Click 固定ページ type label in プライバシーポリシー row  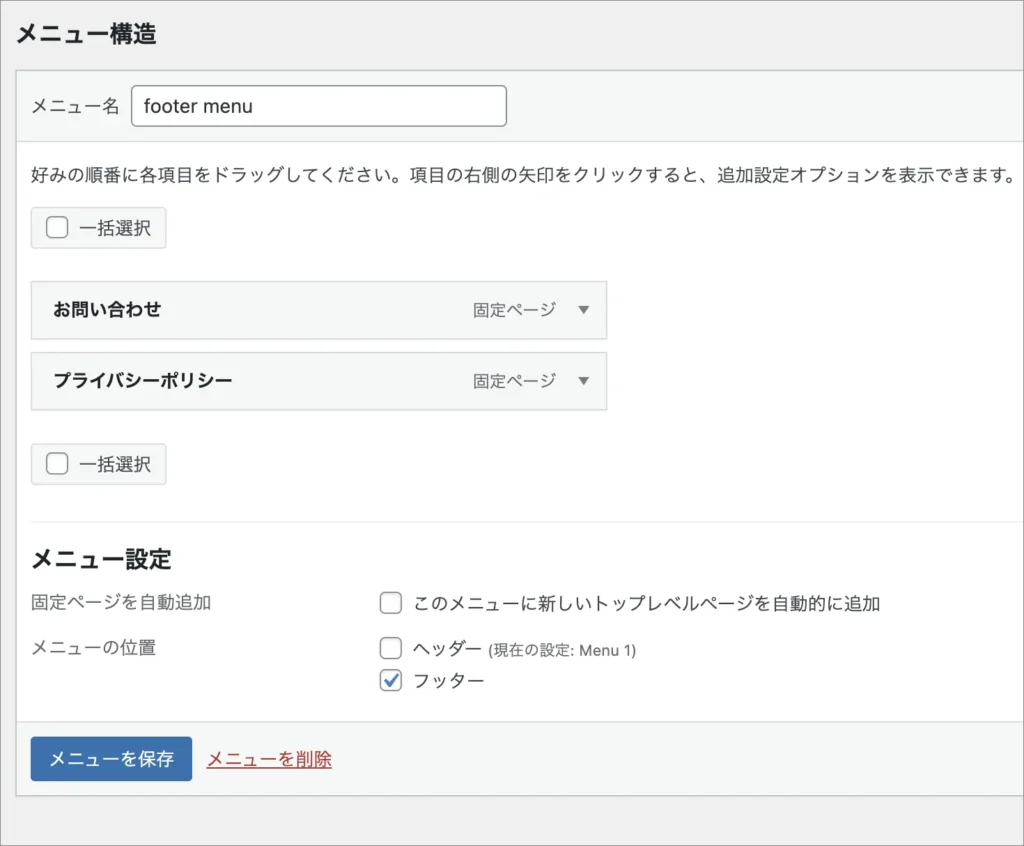click(514, 381)
